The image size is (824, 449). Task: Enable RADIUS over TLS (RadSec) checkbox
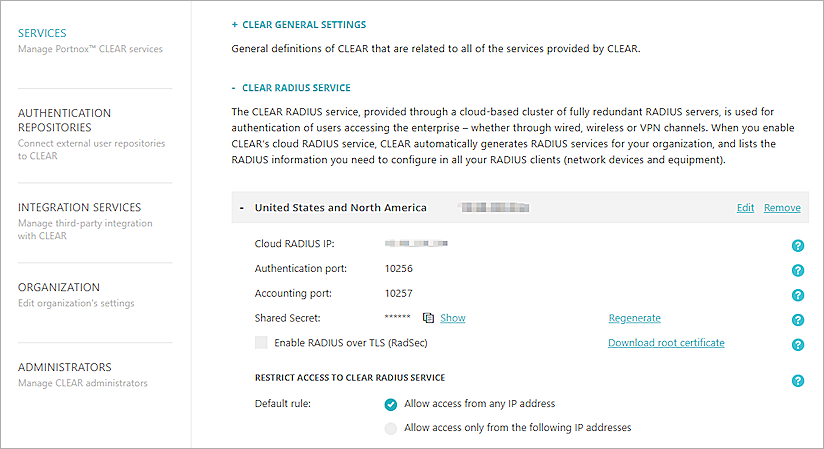click(262, 343)
